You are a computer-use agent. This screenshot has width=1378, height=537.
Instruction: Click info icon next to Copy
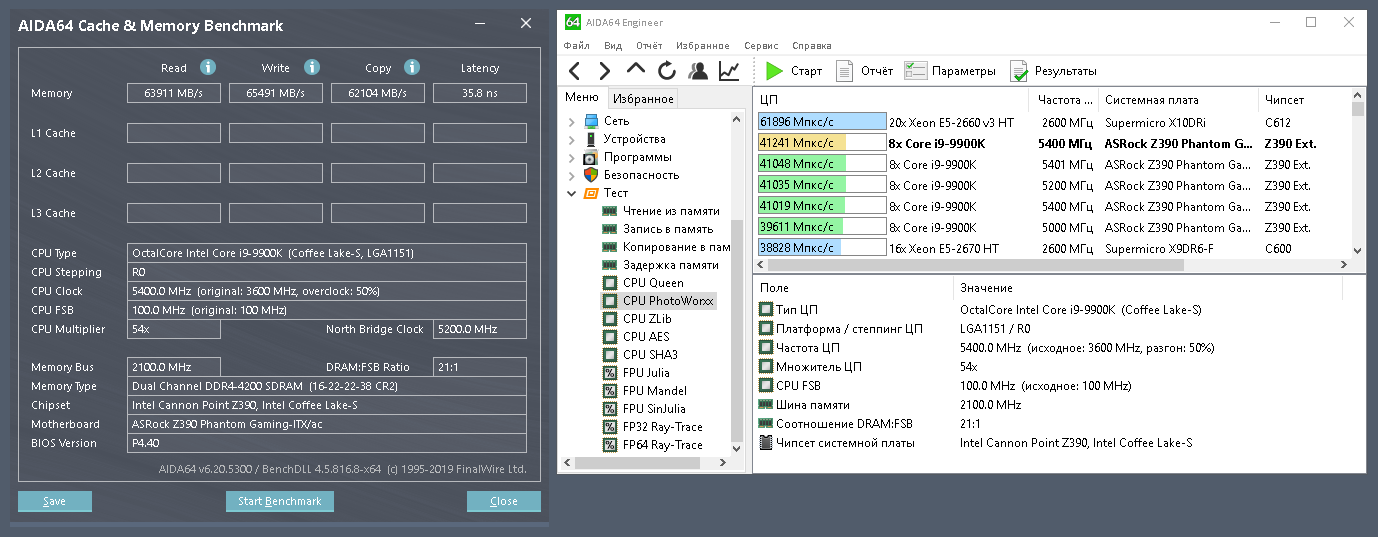(411, 67)
